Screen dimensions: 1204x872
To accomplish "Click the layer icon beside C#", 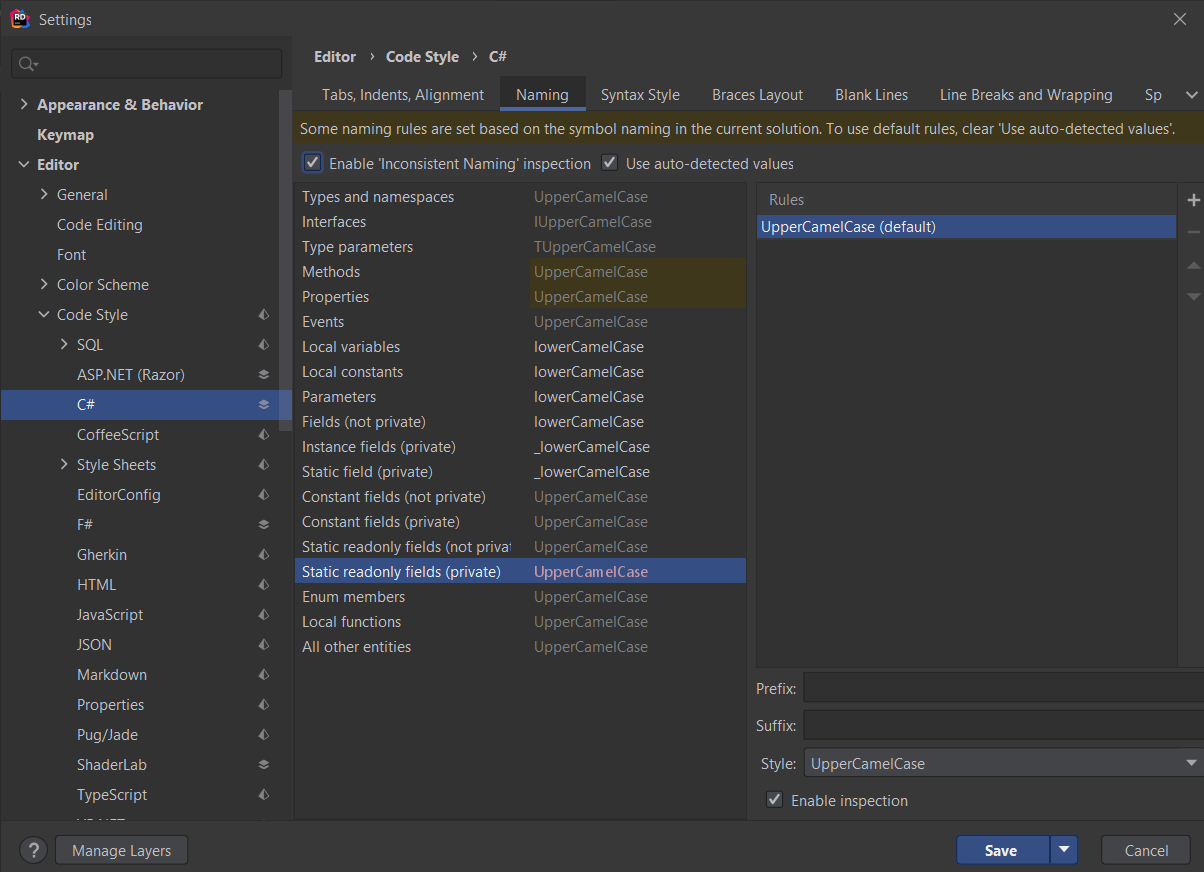I will [264, 404].
